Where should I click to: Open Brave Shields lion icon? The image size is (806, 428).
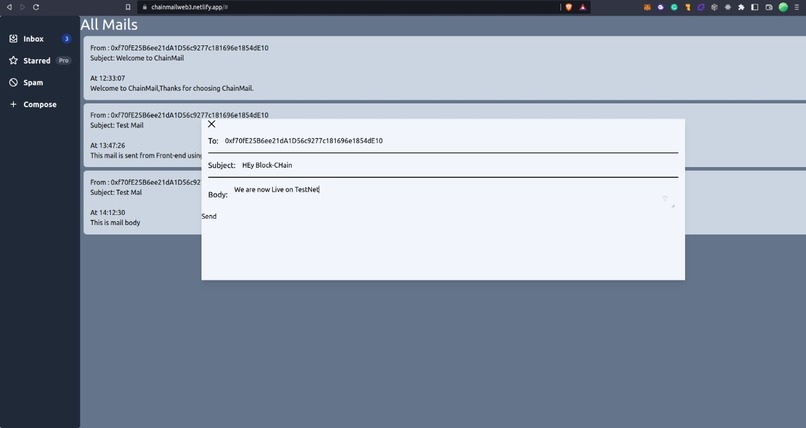(x=569, y=7)
